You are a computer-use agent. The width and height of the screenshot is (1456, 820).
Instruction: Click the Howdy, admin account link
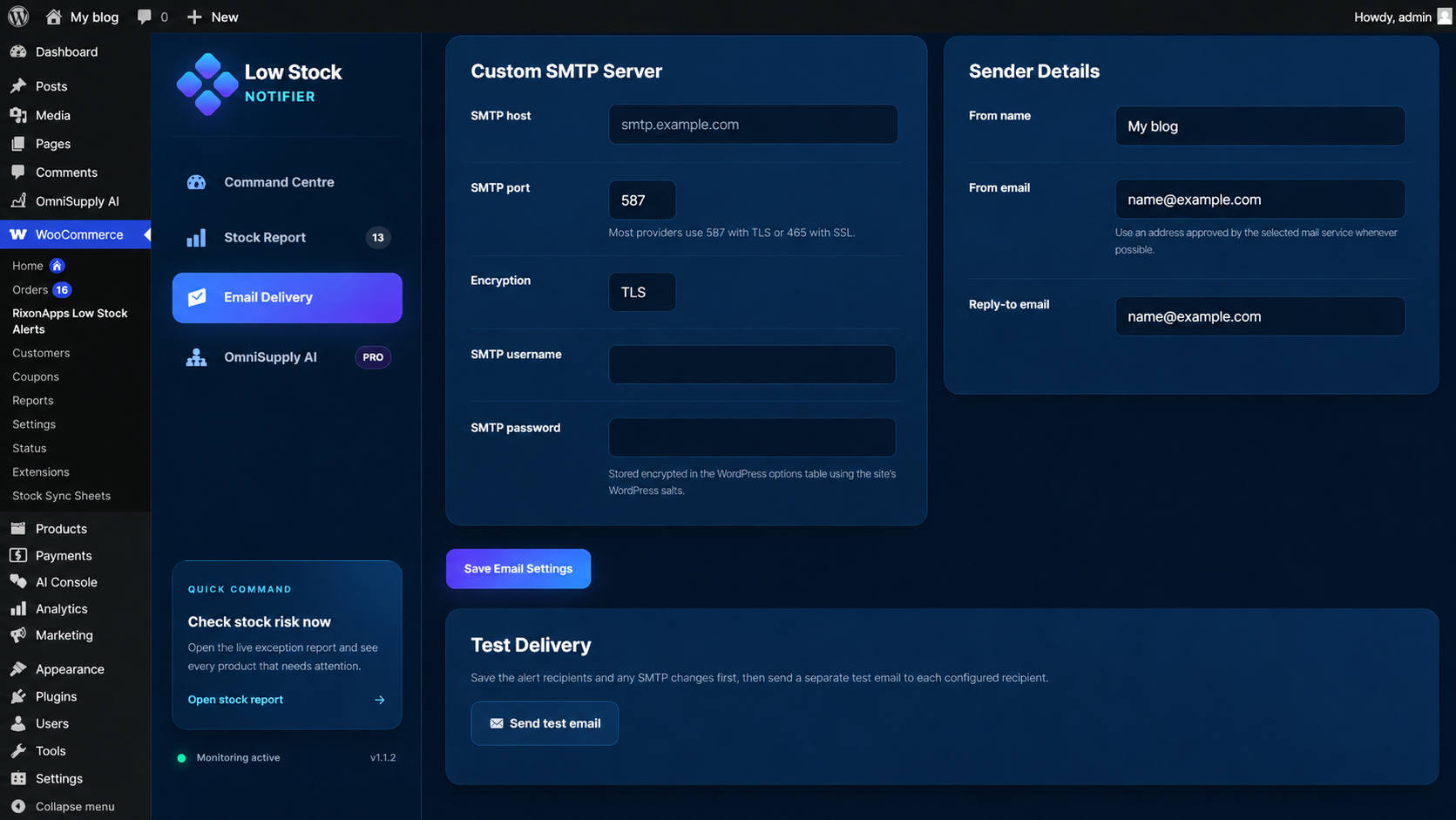click(x=1392, y=17)
